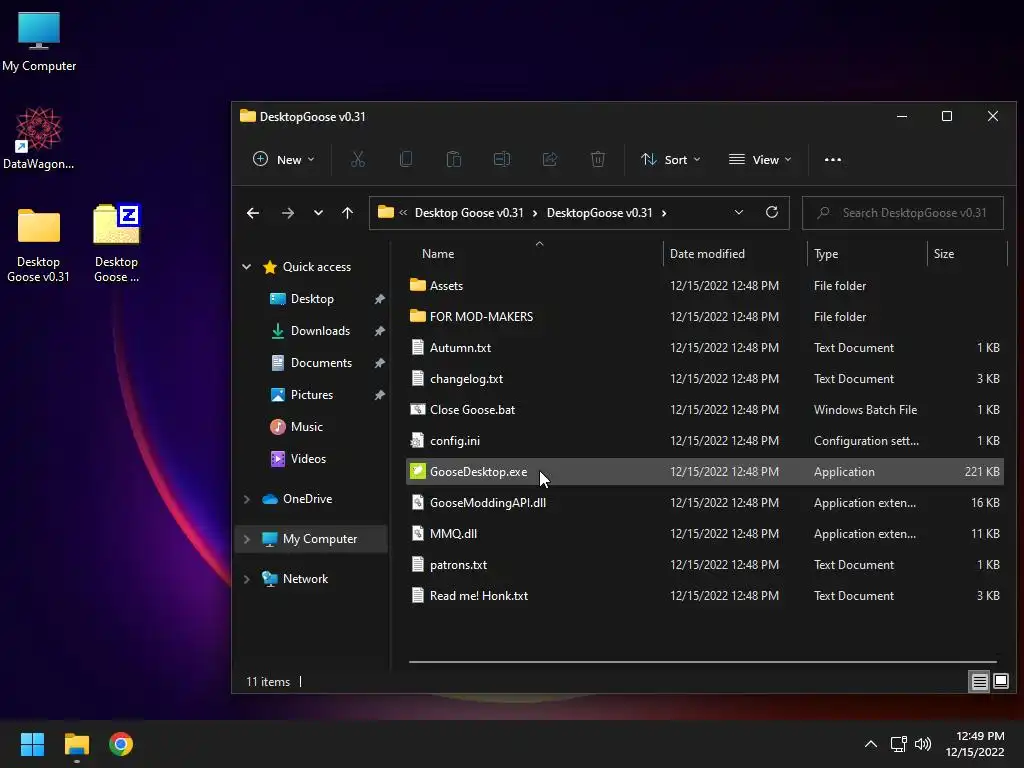Open Videos in Quick access

coord(308,458)
